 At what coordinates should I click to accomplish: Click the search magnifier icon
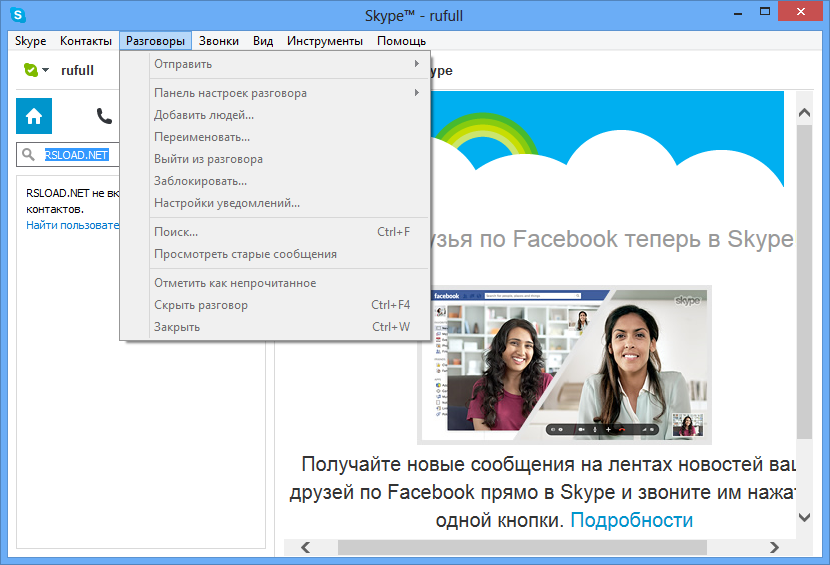tap(29, 155)
